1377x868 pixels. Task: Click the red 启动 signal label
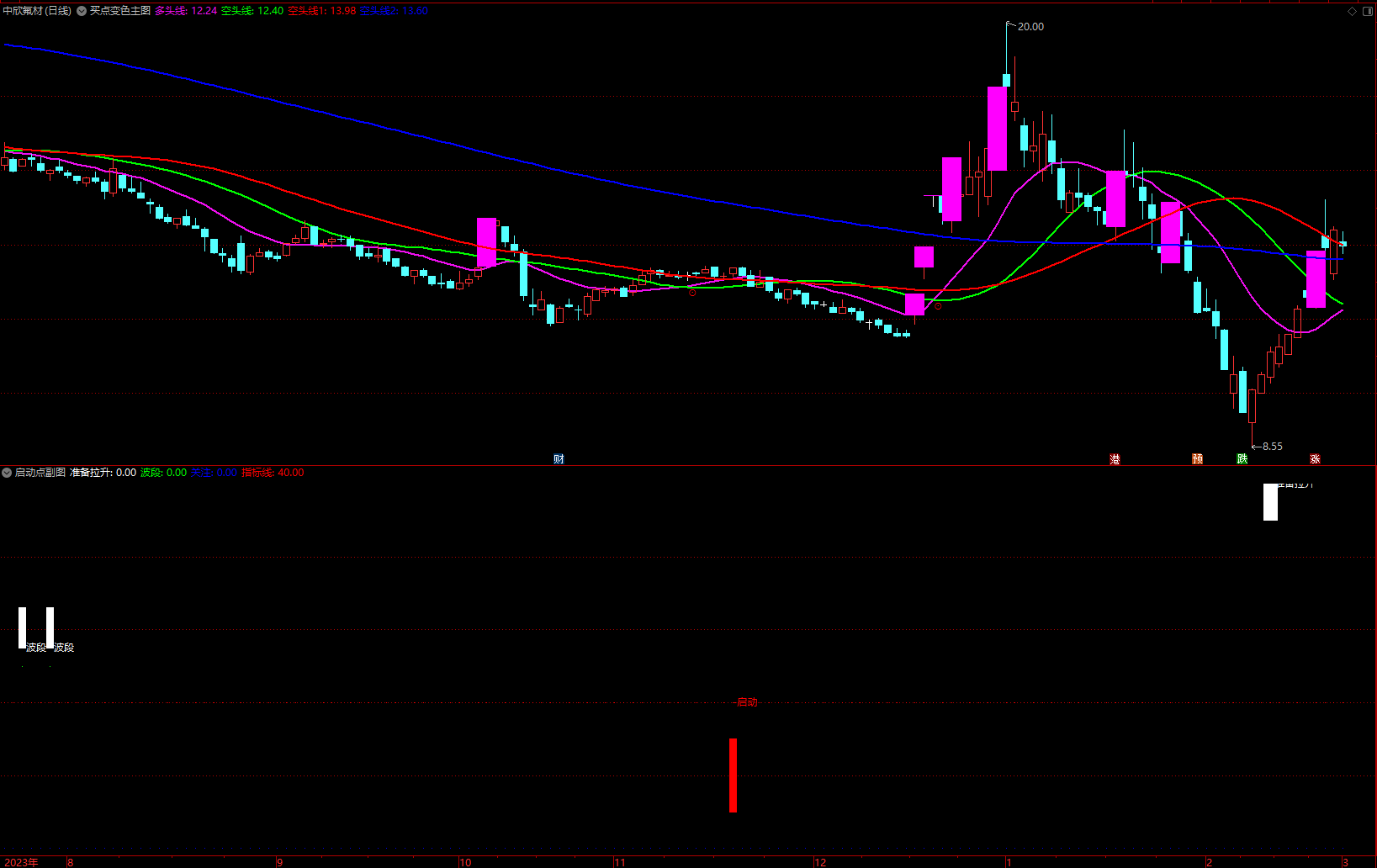click(747, 702)
